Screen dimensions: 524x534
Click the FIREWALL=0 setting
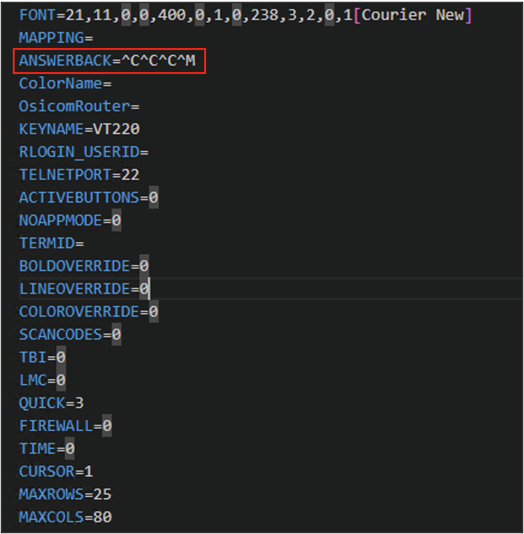tap(65, 426)
